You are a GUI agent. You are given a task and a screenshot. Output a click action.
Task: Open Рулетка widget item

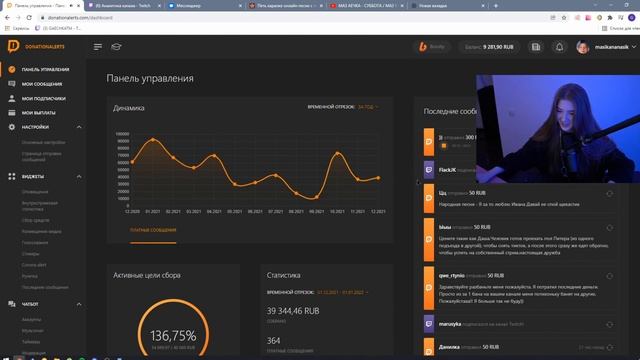[x=29, y=276]
